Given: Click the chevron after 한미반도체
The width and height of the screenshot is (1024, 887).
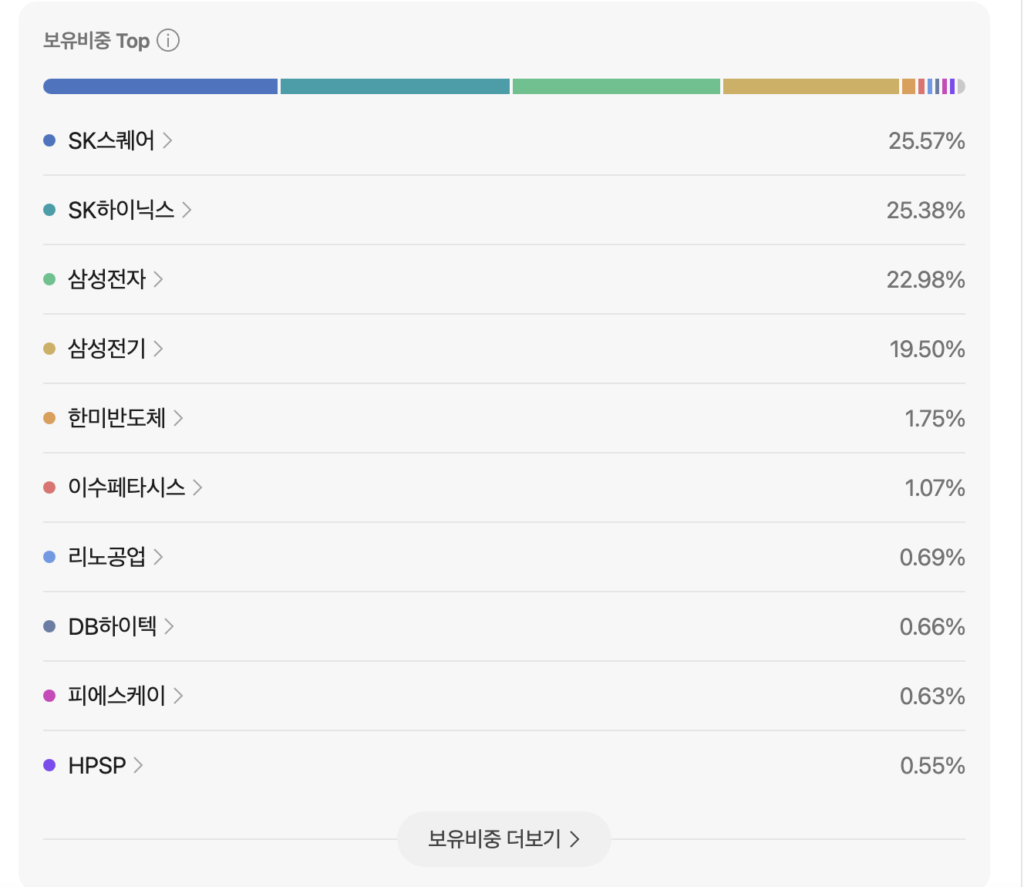Looking at the screenshot, I should pyautogui.click(x=178, y=418).
